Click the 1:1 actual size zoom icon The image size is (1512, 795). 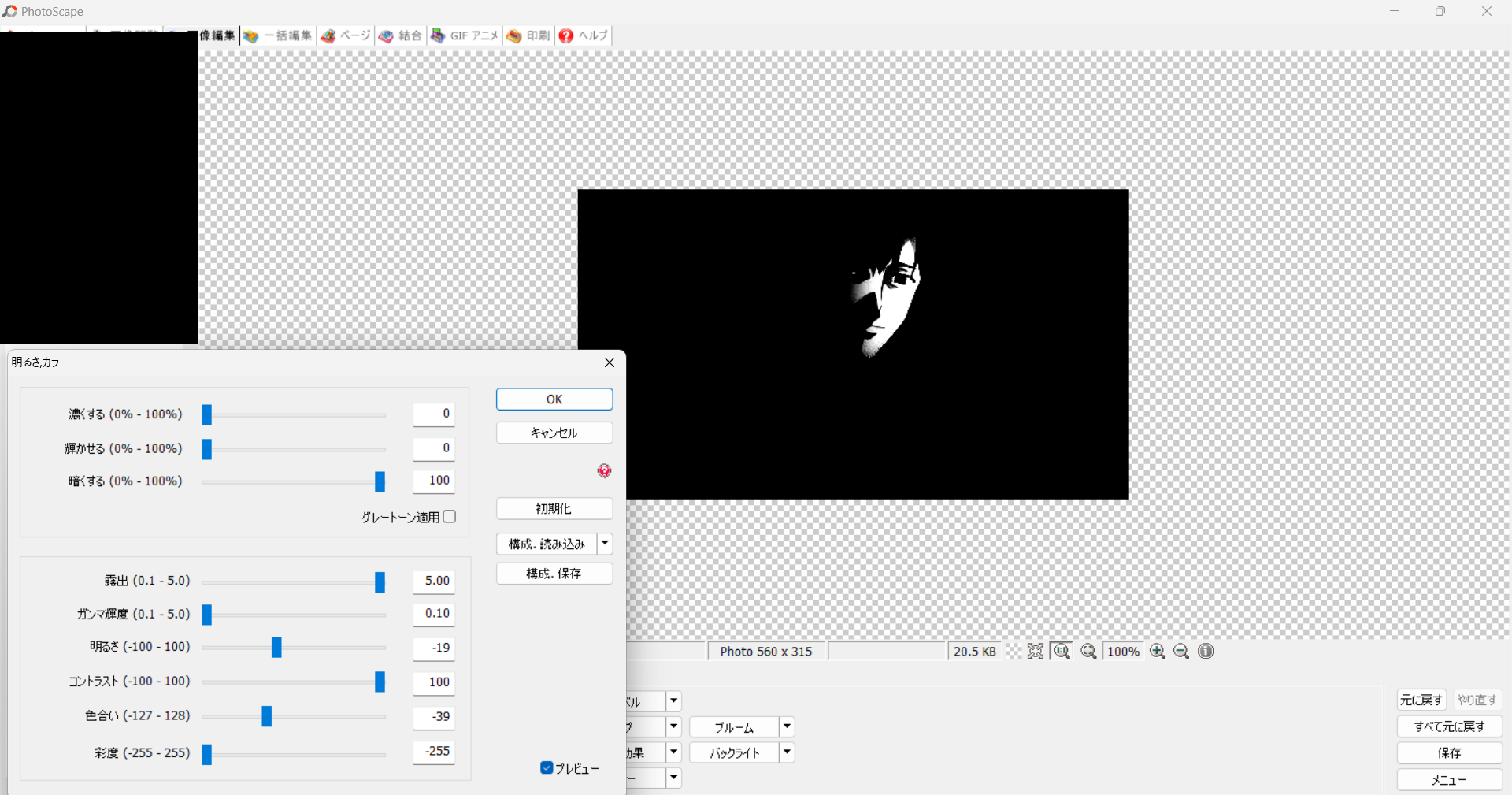(1062, 652)
